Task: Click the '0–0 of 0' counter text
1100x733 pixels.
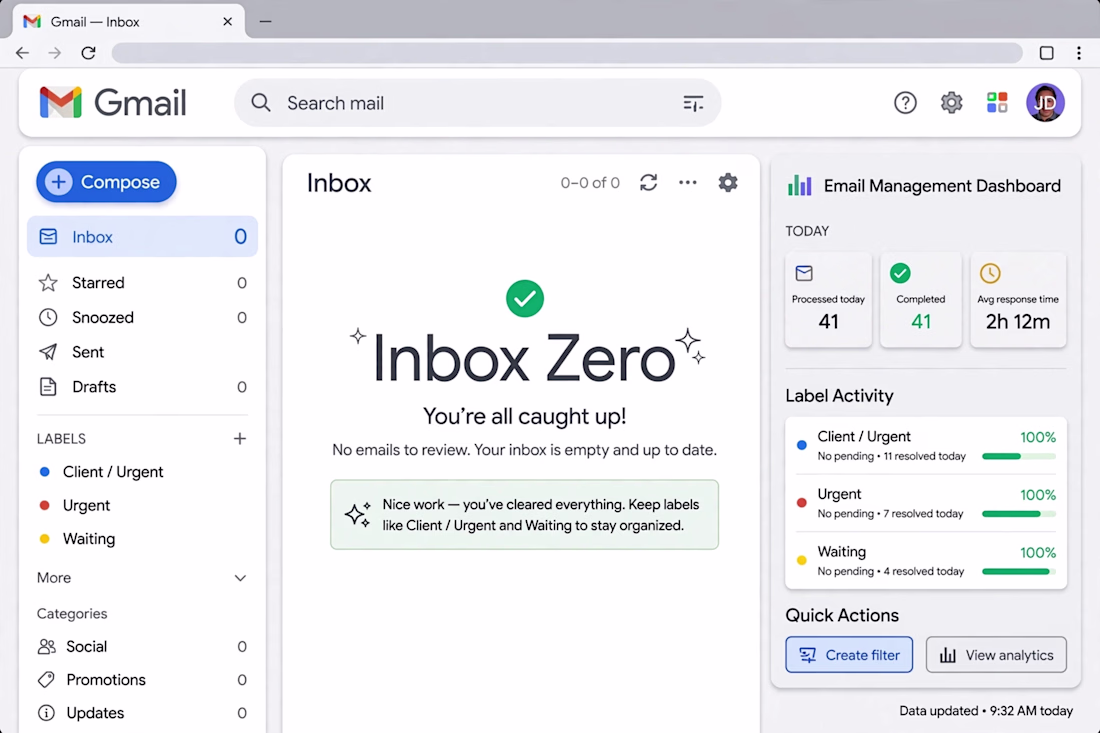Action: pyautogui.click(x=590, y=183)
